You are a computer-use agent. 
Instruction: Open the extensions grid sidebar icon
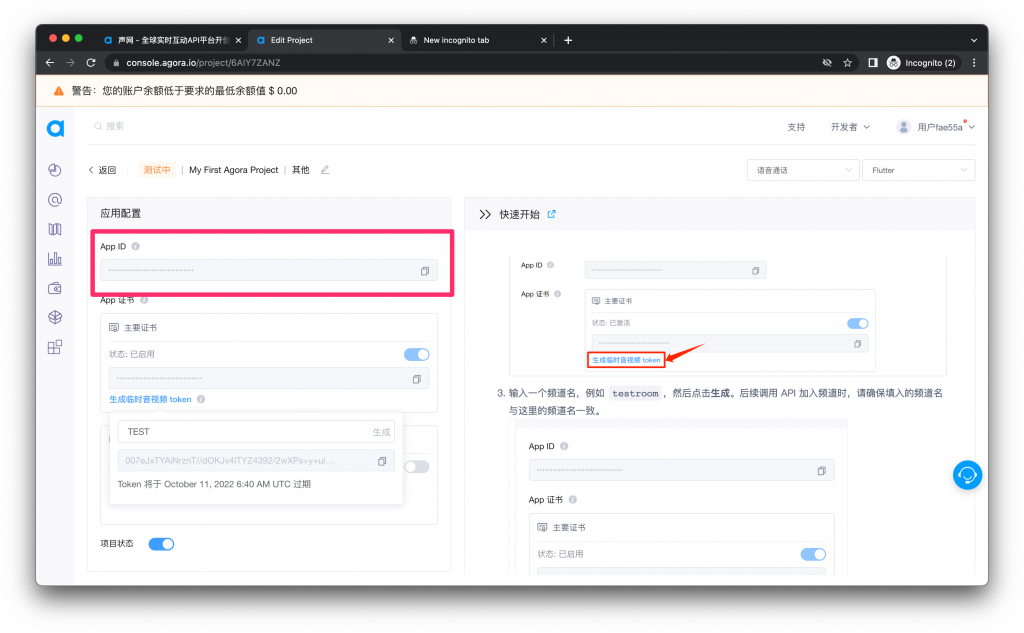pyautogui.click(x=55, y=347)
